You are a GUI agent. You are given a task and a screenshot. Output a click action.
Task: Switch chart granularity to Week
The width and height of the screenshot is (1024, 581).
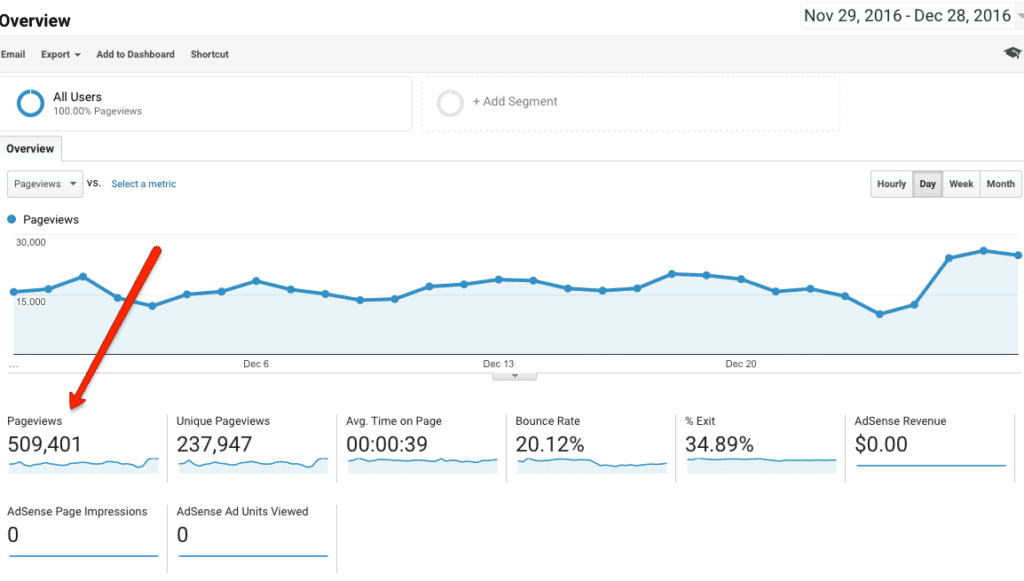[x=961, y=184]
